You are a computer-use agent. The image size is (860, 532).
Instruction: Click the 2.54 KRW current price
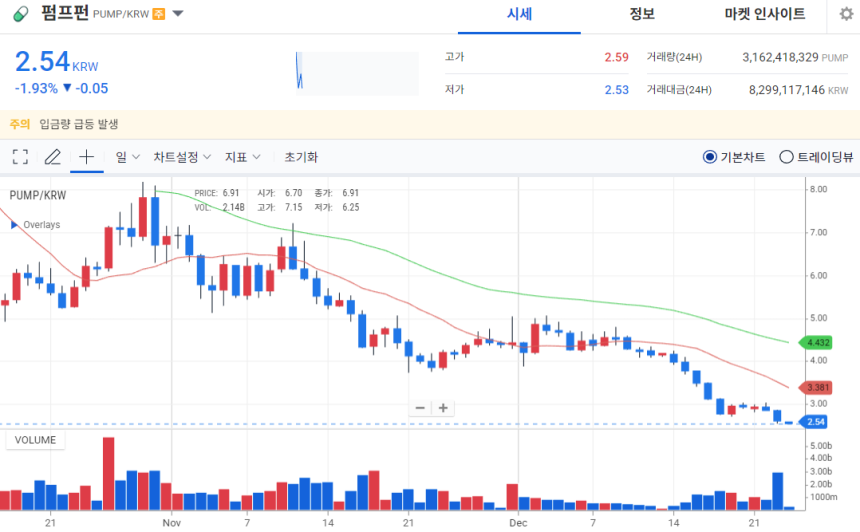pyautogui.click(x=56, y=61)
